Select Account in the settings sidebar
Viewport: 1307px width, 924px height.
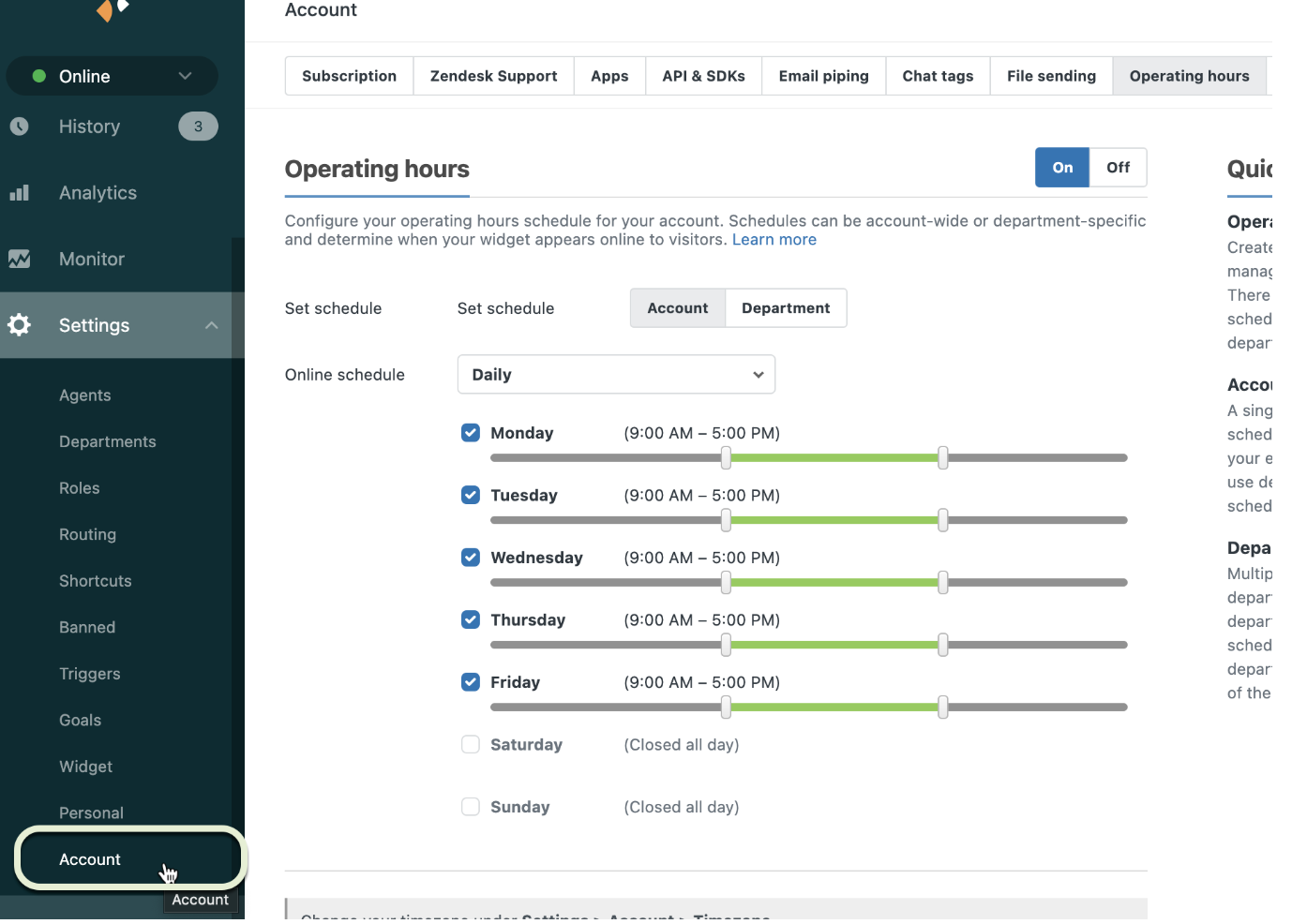(89, 858)
